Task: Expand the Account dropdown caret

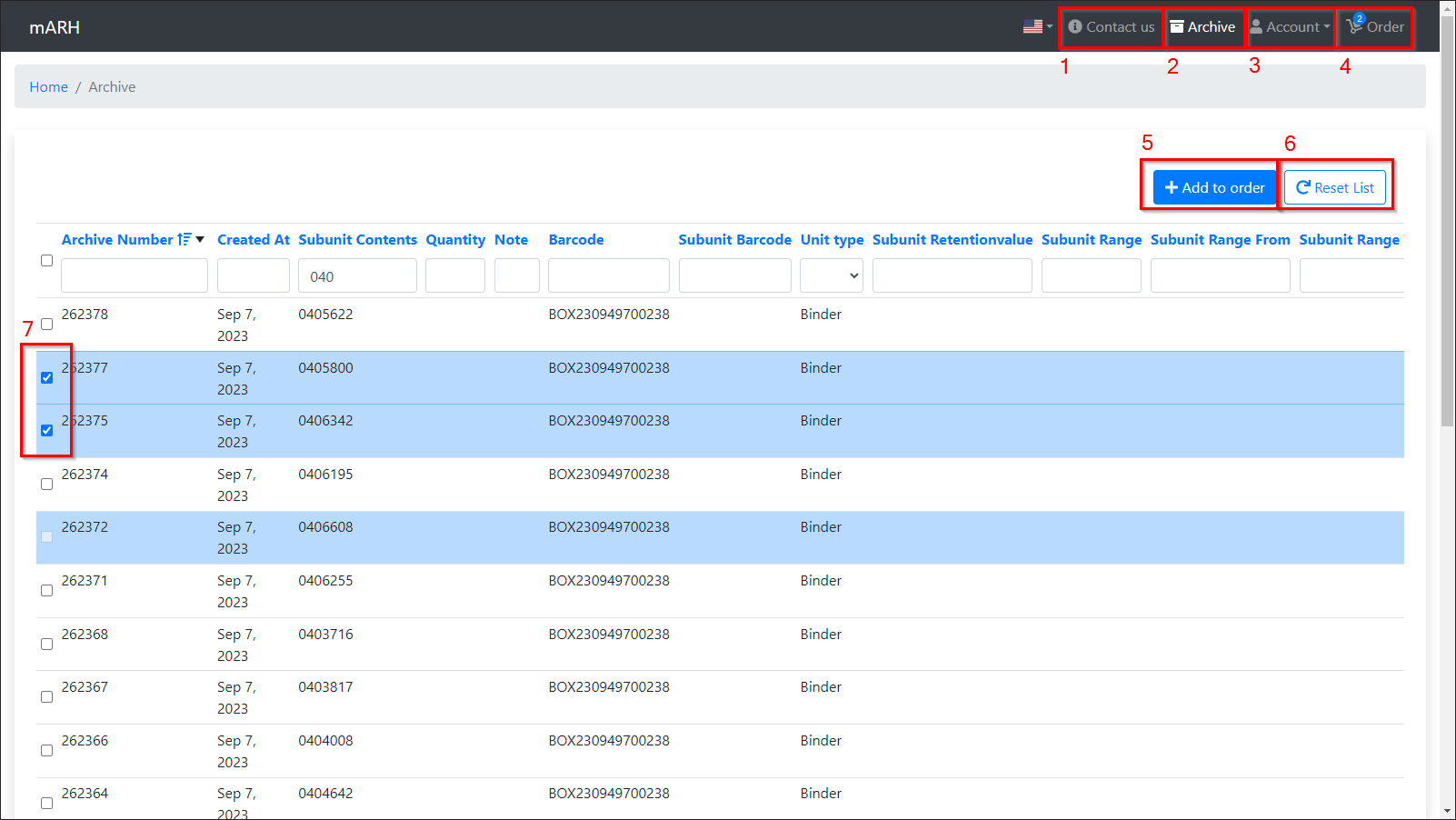Action: click(1327, 27)
